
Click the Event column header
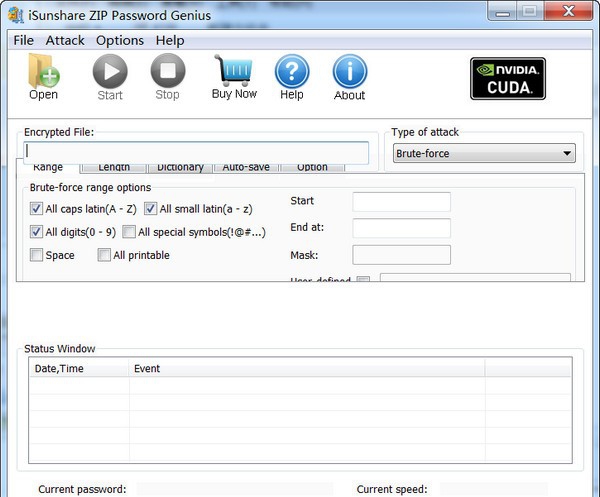[307, 368]
